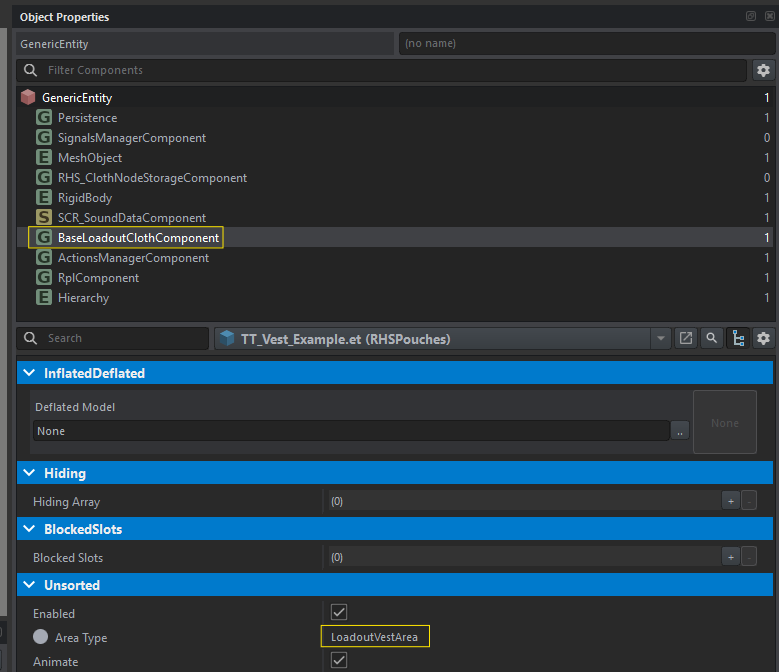Viewport: 779px width, 672px height.
Task: Toggle the Animate checkbox
Action: (339, 660)
